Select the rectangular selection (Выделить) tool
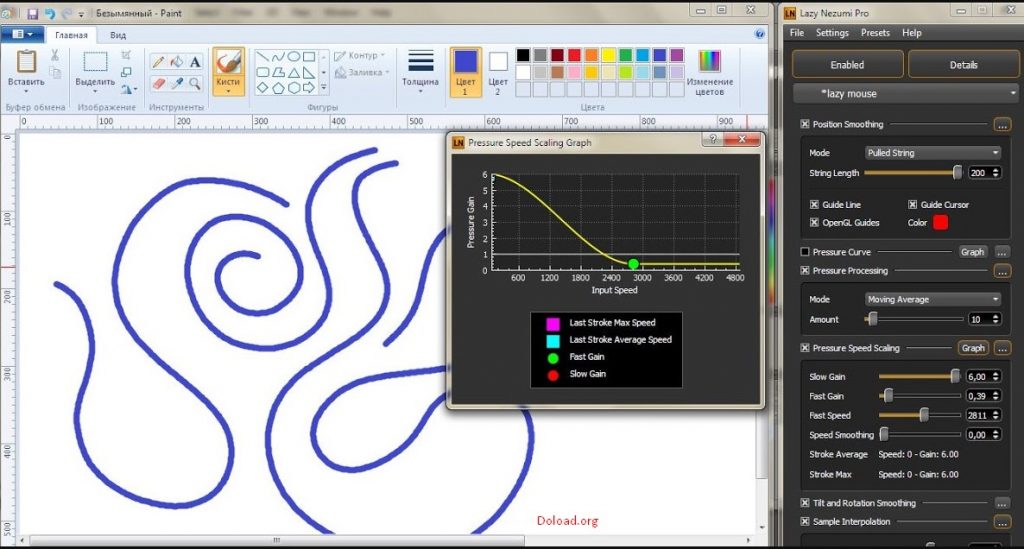Viewport: 1024px width, 549px height. (x=95, y=62)
